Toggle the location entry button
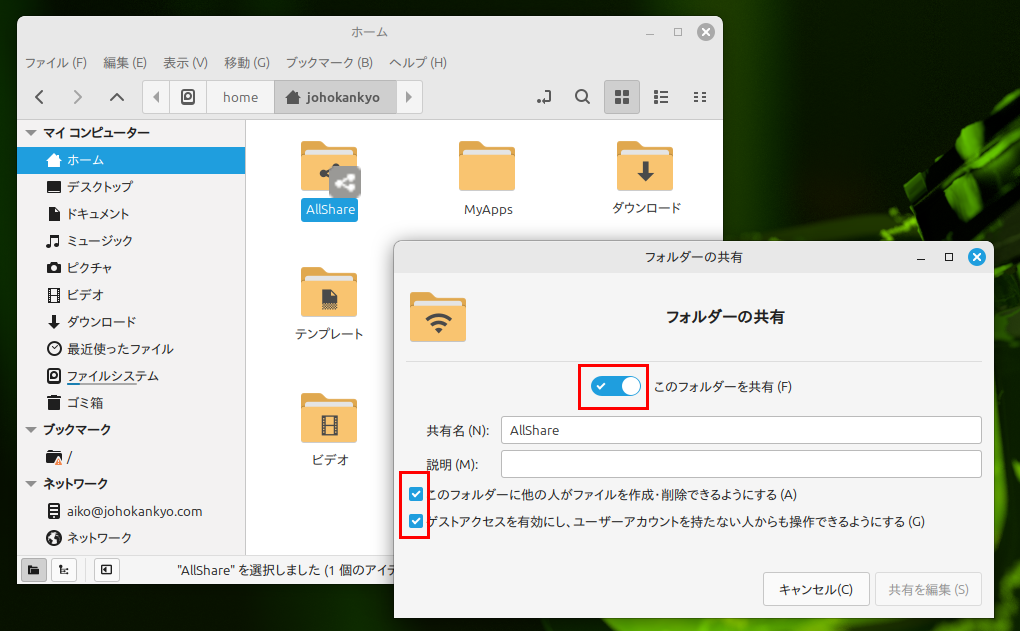Screen dimensions: 1020x631 click(543, 97)
